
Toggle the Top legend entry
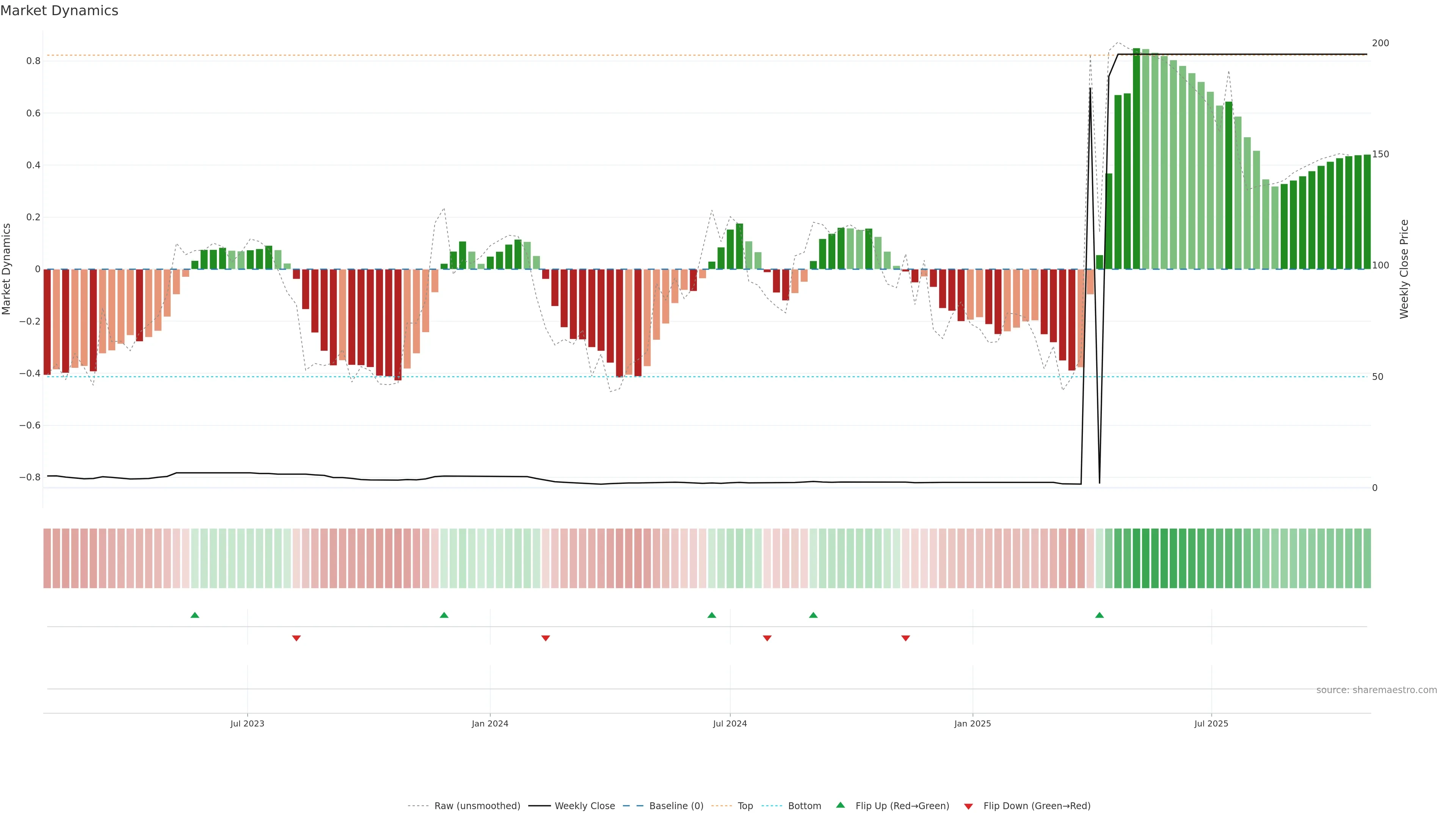745,806
